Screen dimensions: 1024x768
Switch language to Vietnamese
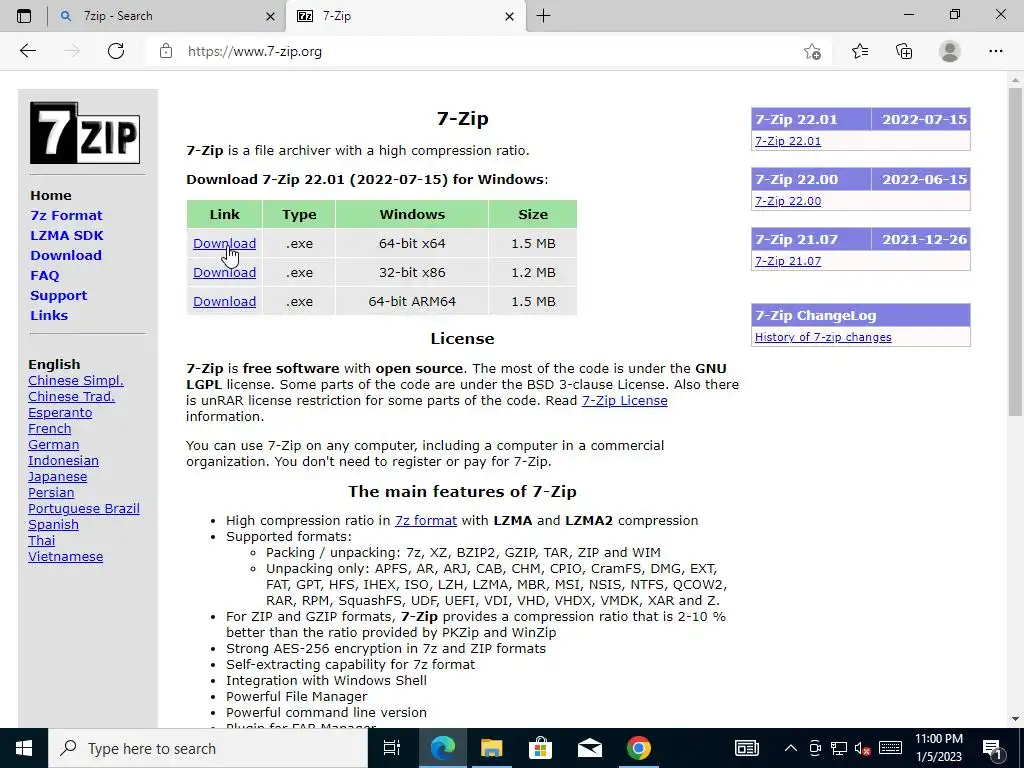pos(65,556)
